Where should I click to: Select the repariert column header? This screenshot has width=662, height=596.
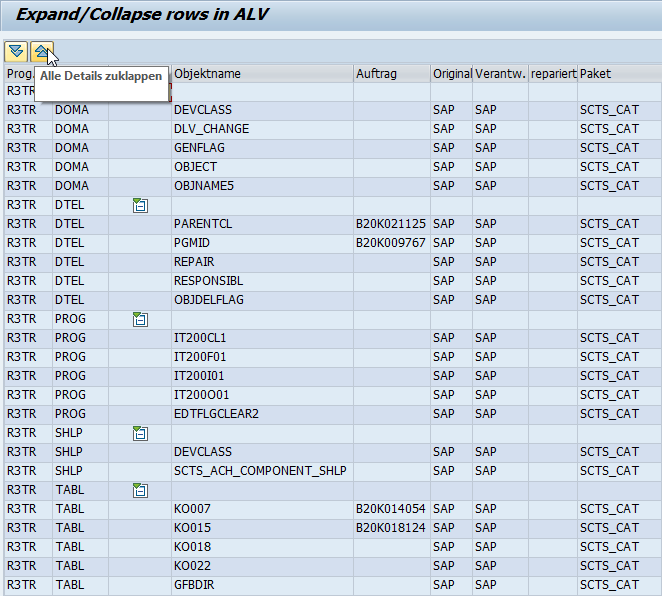pos(553,74)
